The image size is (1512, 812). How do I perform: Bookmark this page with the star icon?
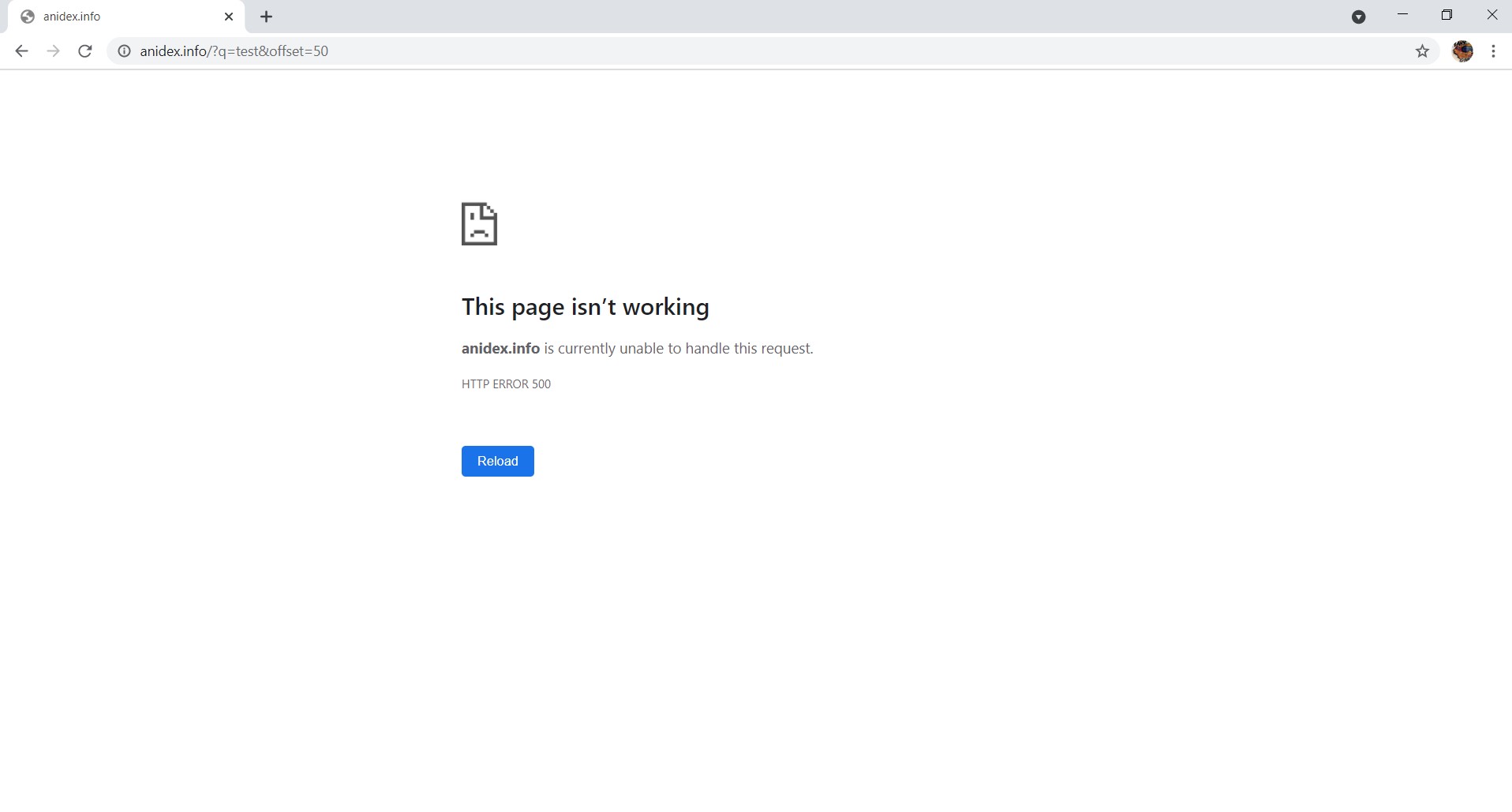1422,51
